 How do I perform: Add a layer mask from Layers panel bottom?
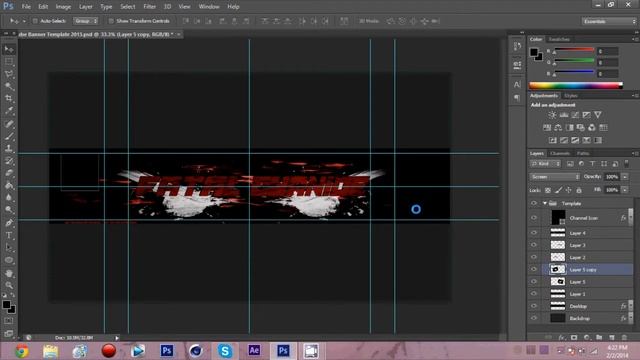pos(574,338)
